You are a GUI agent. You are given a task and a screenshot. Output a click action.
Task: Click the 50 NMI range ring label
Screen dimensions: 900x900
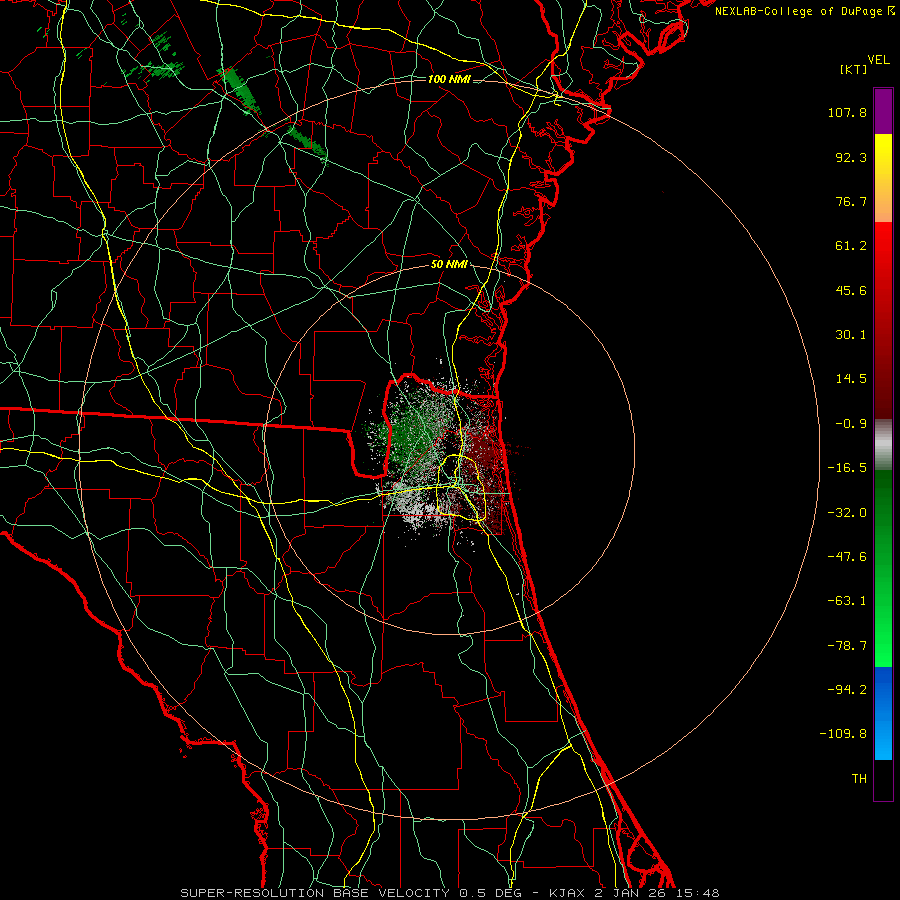449,265
